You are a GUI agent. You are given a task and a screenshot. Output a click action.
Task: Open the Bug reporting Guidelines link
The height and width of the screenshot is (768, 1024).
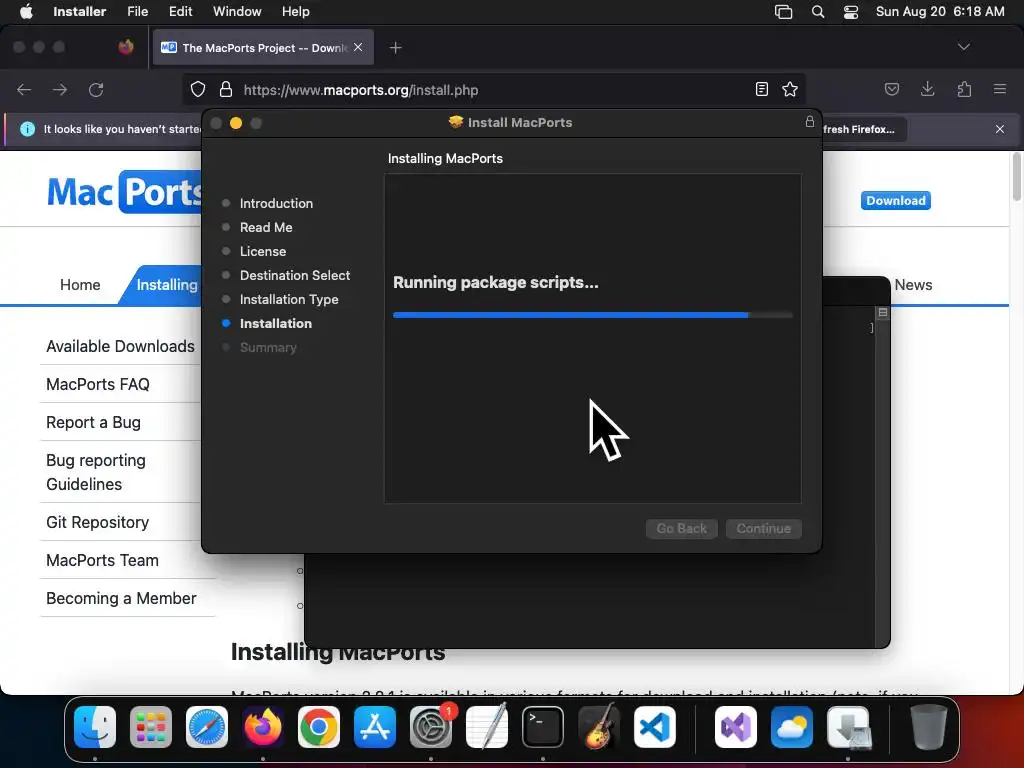tap(96, 472)
